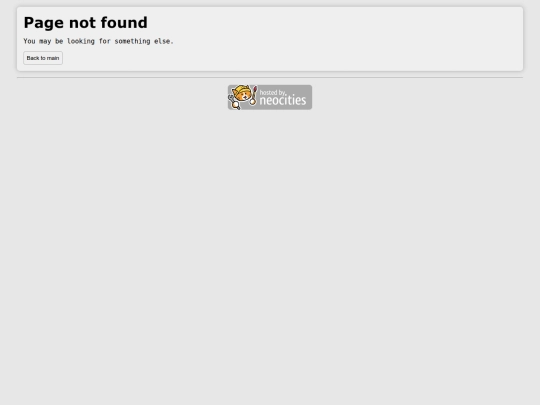Click the 'You may be looking' message
540x405 pixels.
click(x=98, y=41)
